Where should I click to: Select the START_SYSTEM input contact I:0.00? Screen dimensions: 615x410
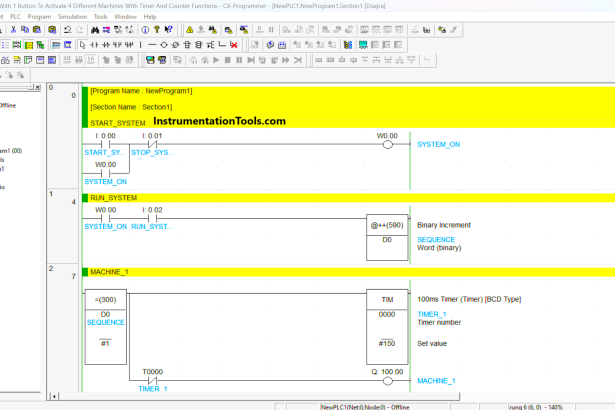(105, 144)
